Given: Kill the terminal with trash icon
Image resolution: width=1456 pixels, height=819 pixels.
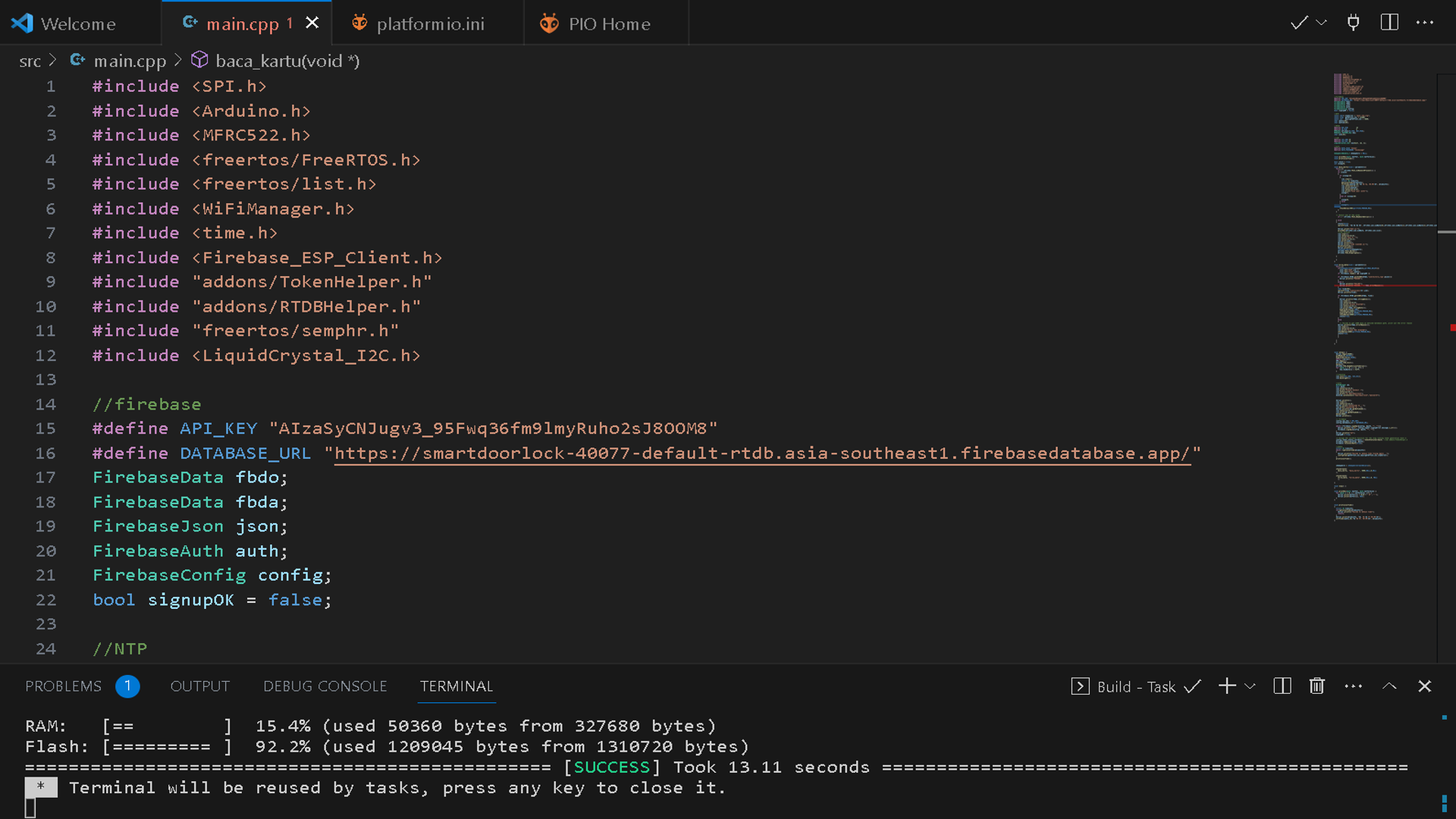Looking at the screenshot, I should [1317, 686].
